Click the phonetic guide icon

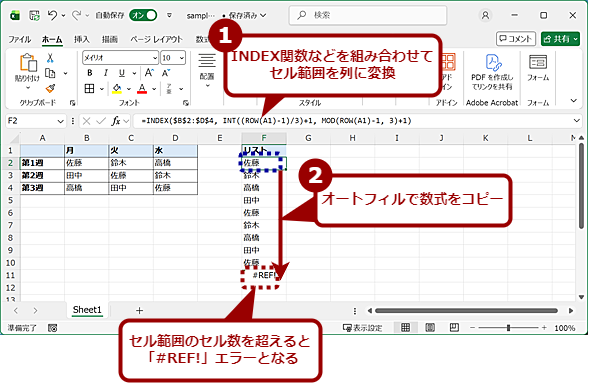[x=169, y=89]
